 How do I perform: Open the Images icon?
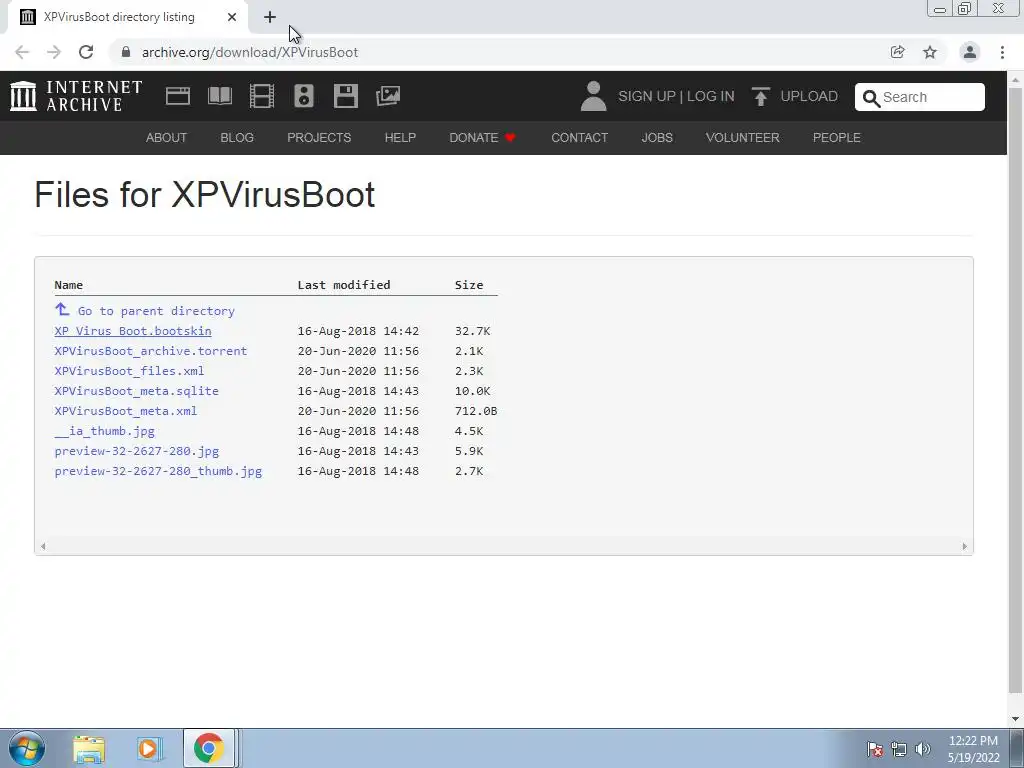388,96
